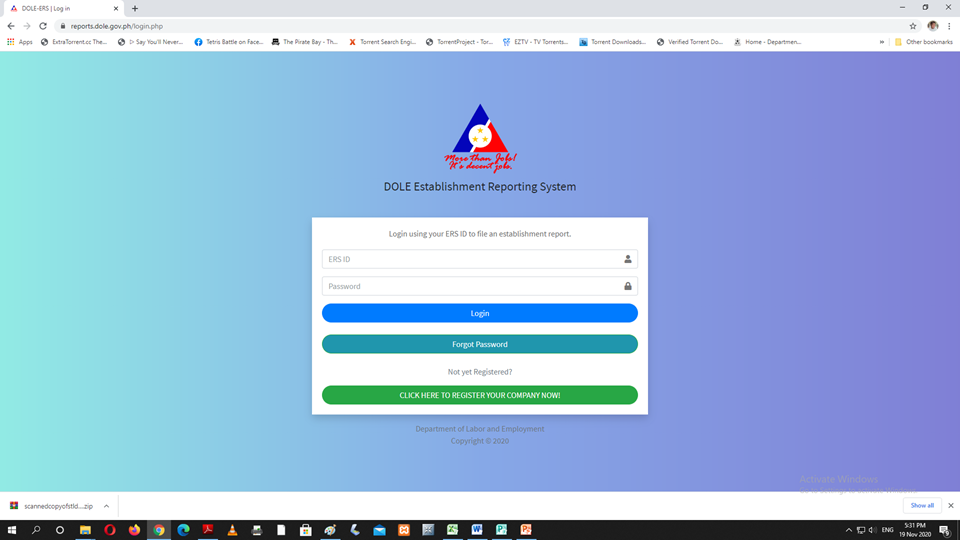960x540 pixels.
Task: Open the Tetris Battle on Facebook bookmark
Action: click(228, 42)
